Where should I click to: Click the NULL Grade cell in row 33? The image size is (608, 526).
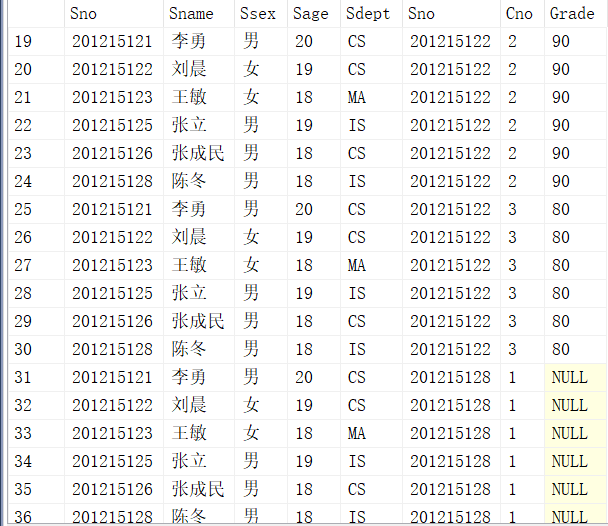click(x=576, y=433)
